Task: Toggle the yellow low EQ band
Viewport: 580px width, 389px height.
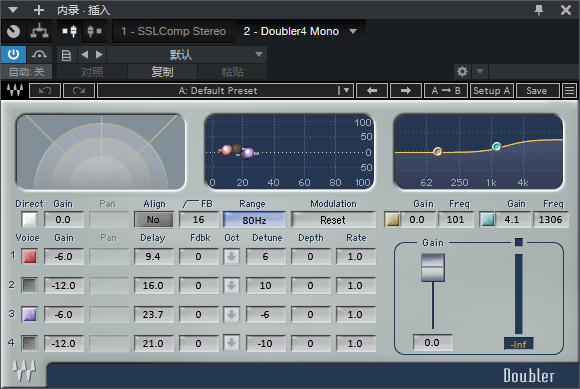Action: 392,220
